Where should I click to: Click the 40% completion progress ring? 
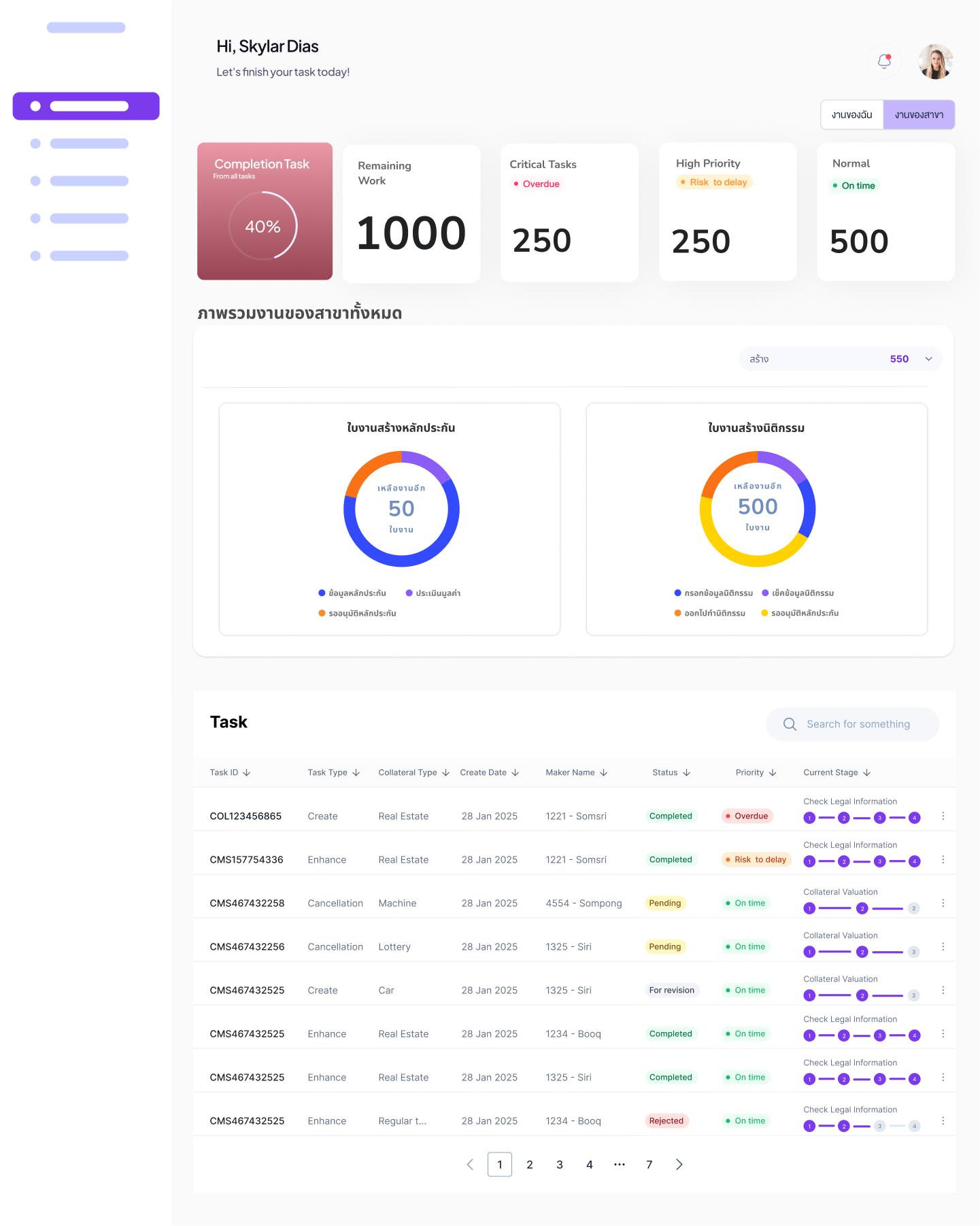click(263, 226)
